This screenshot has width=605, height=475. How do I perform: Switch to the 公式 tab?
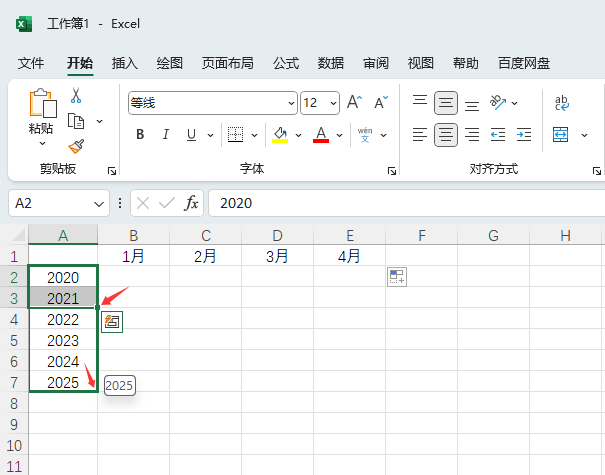(286, 63)
